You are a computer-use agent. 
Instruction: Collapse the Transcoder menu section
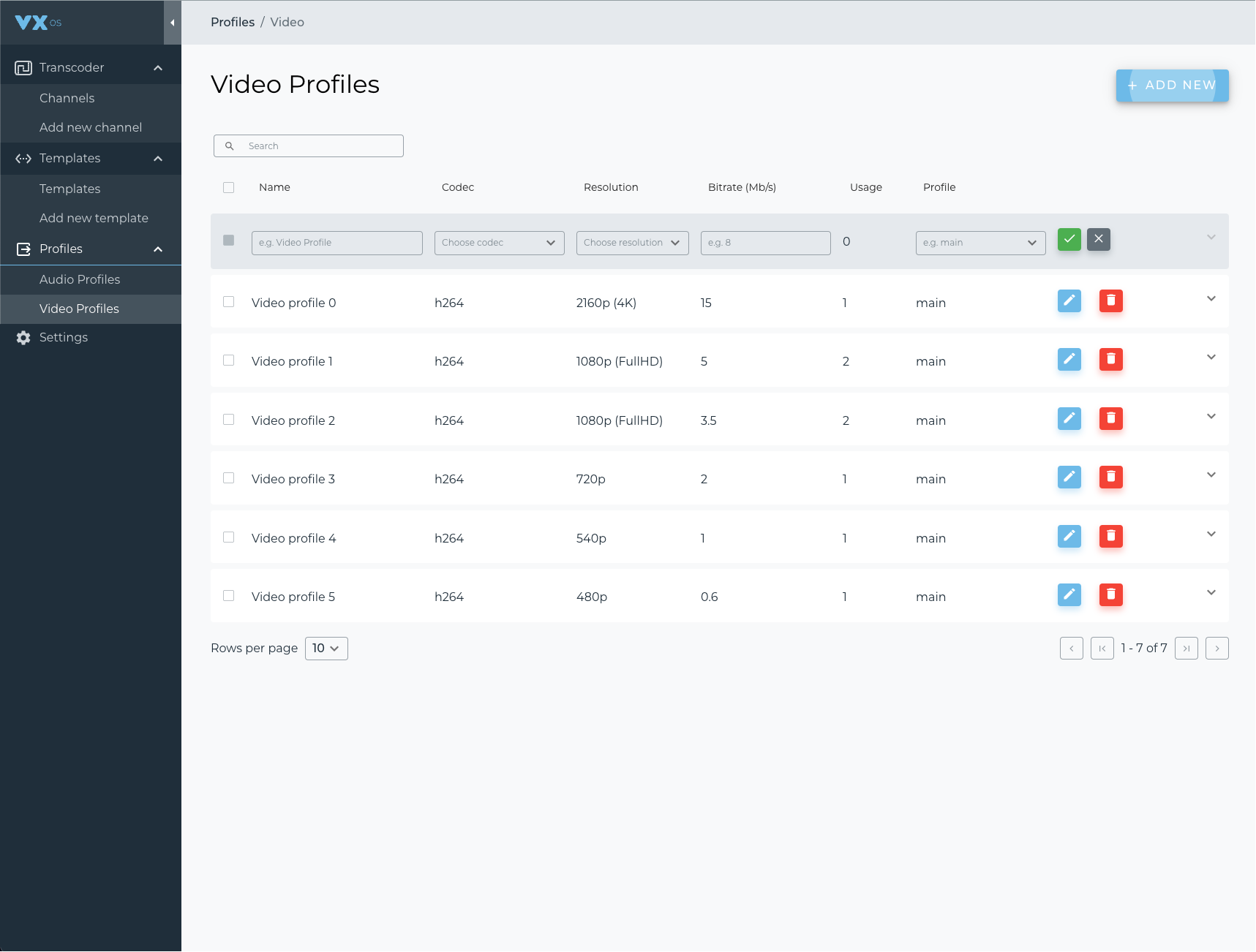point(158,68)
